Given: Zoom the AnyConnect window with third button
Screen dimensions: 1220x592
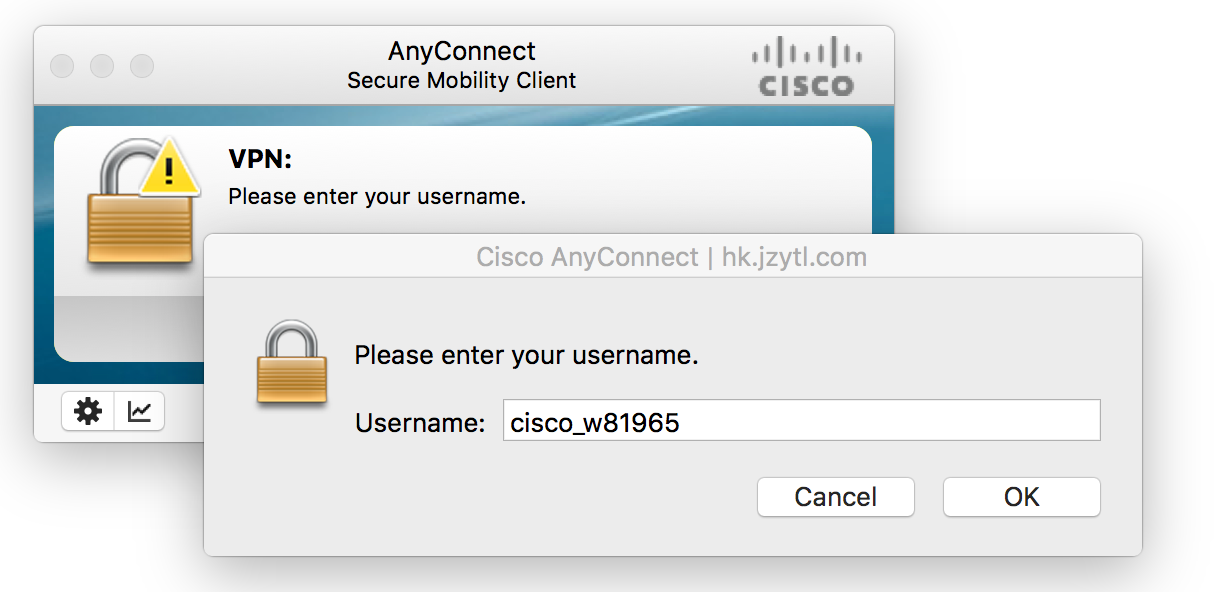Looking at the screenshot, I should coord(142,66).
